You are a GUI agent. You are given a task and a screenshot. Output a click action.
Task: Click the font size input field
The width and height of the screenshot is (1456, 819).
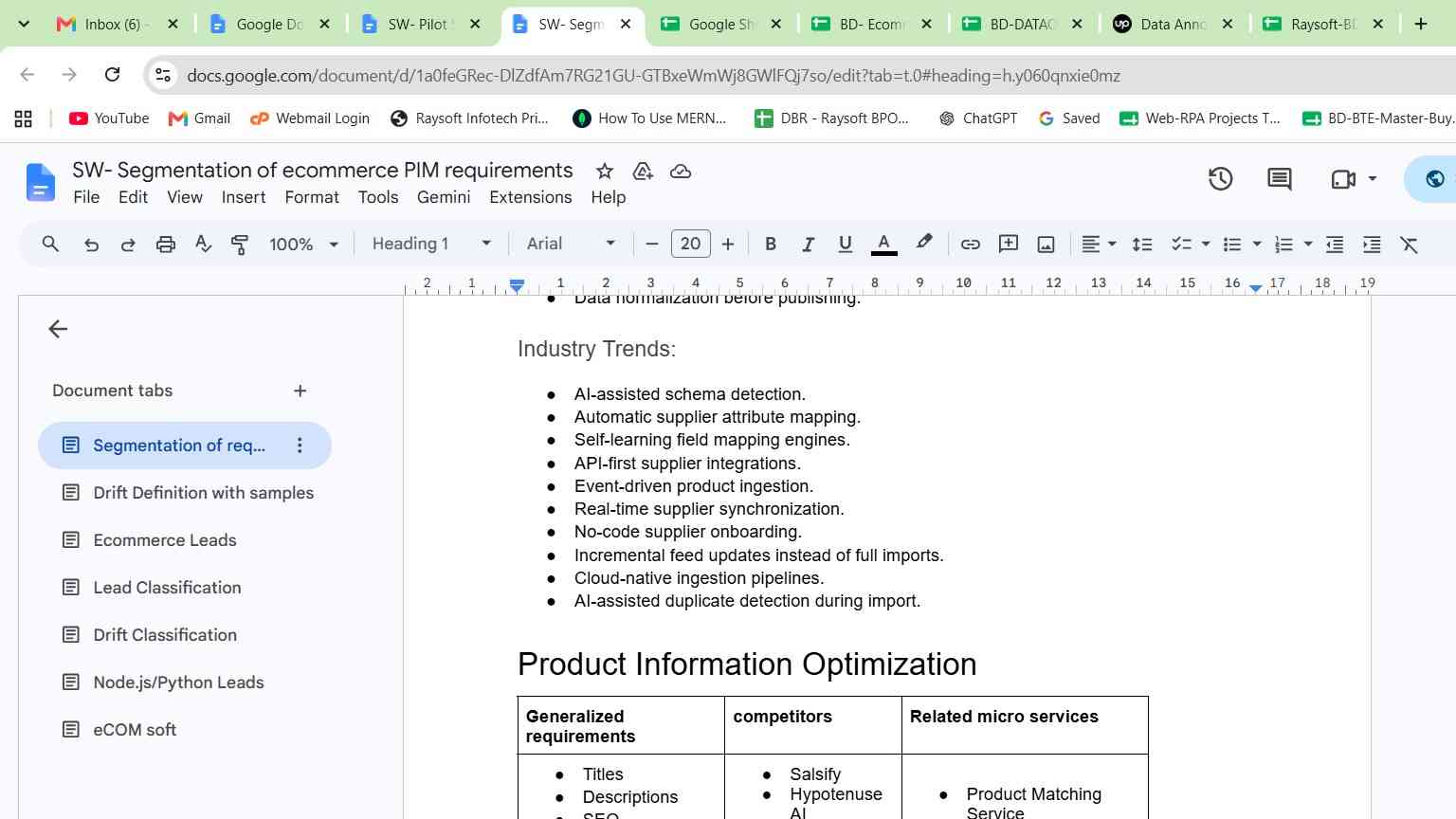click(690, 244)
